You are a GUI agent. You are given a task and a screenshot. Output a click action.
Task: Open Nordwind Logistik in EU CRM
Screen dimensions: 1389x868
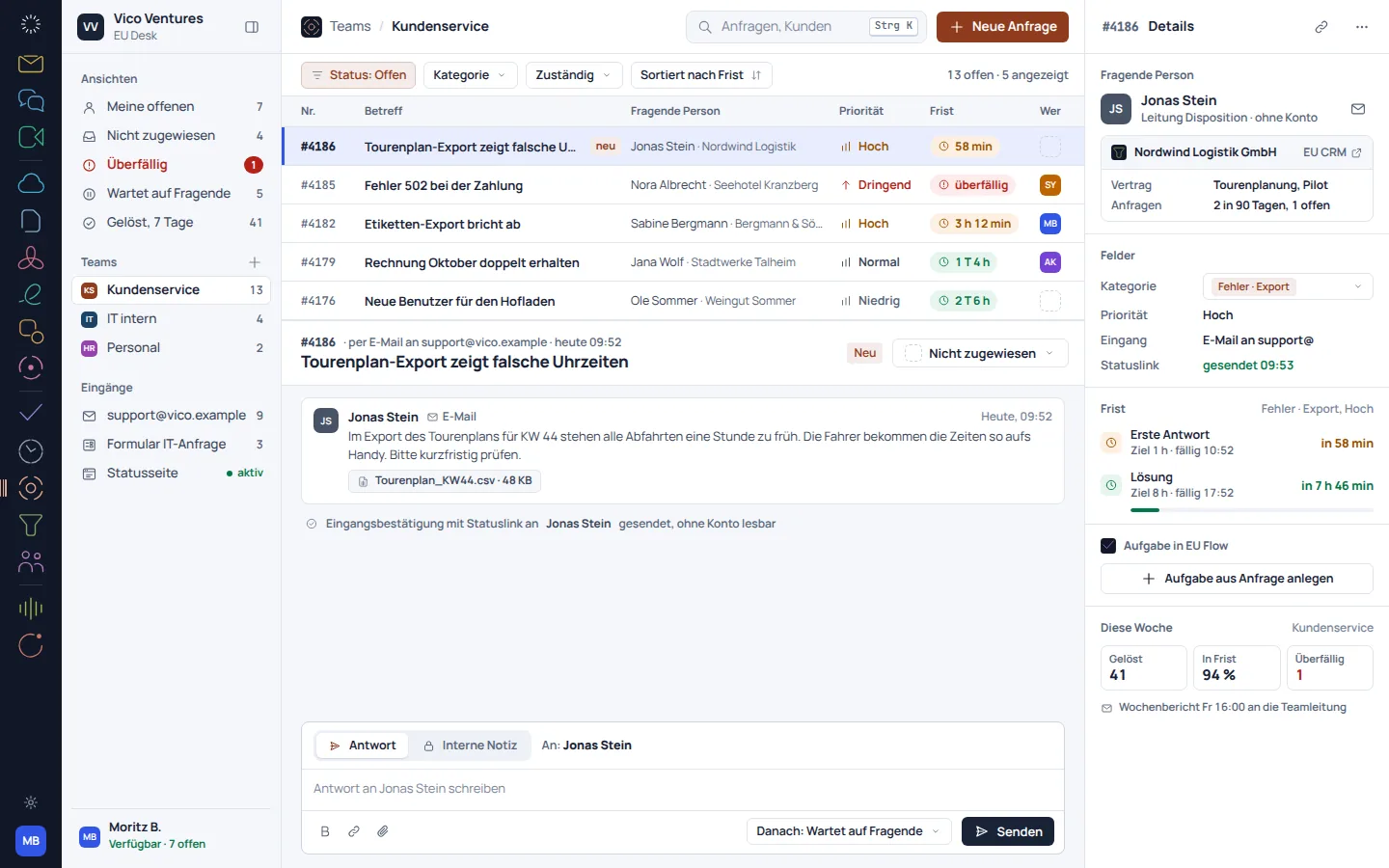tap(1332, 152)
